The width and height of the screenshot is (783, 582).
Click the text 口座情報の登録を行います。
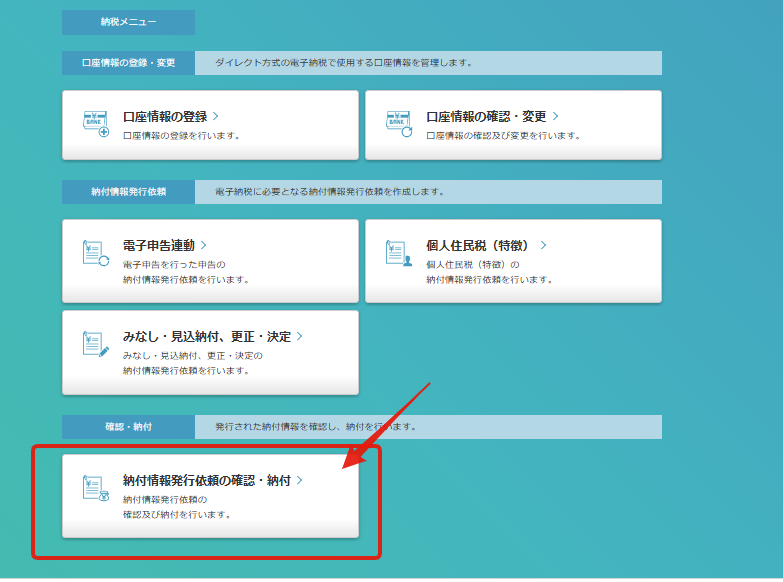(x=182, y=136)
